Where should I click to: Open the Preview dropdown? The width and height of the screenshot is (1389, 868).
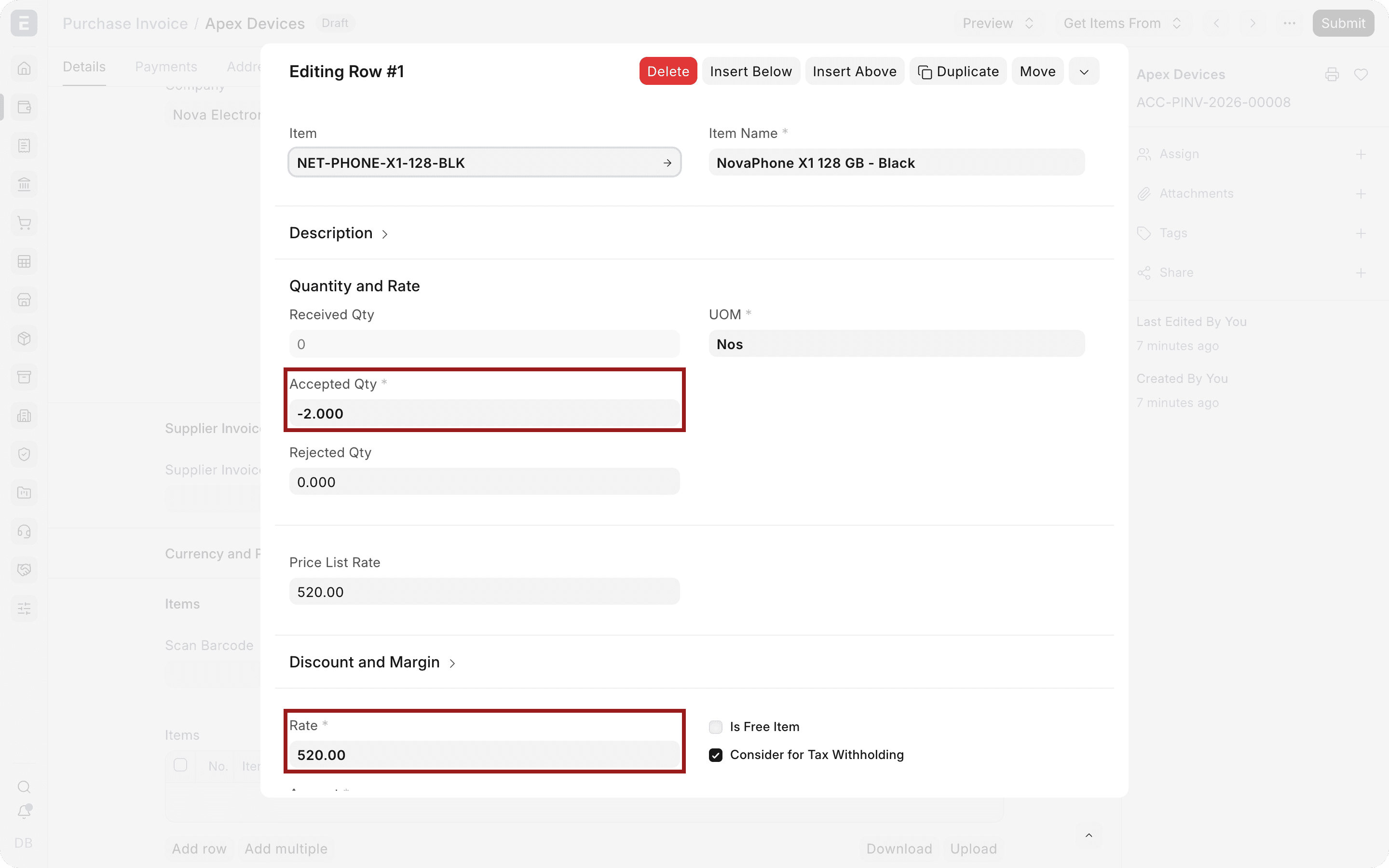(x=999, y=24)
